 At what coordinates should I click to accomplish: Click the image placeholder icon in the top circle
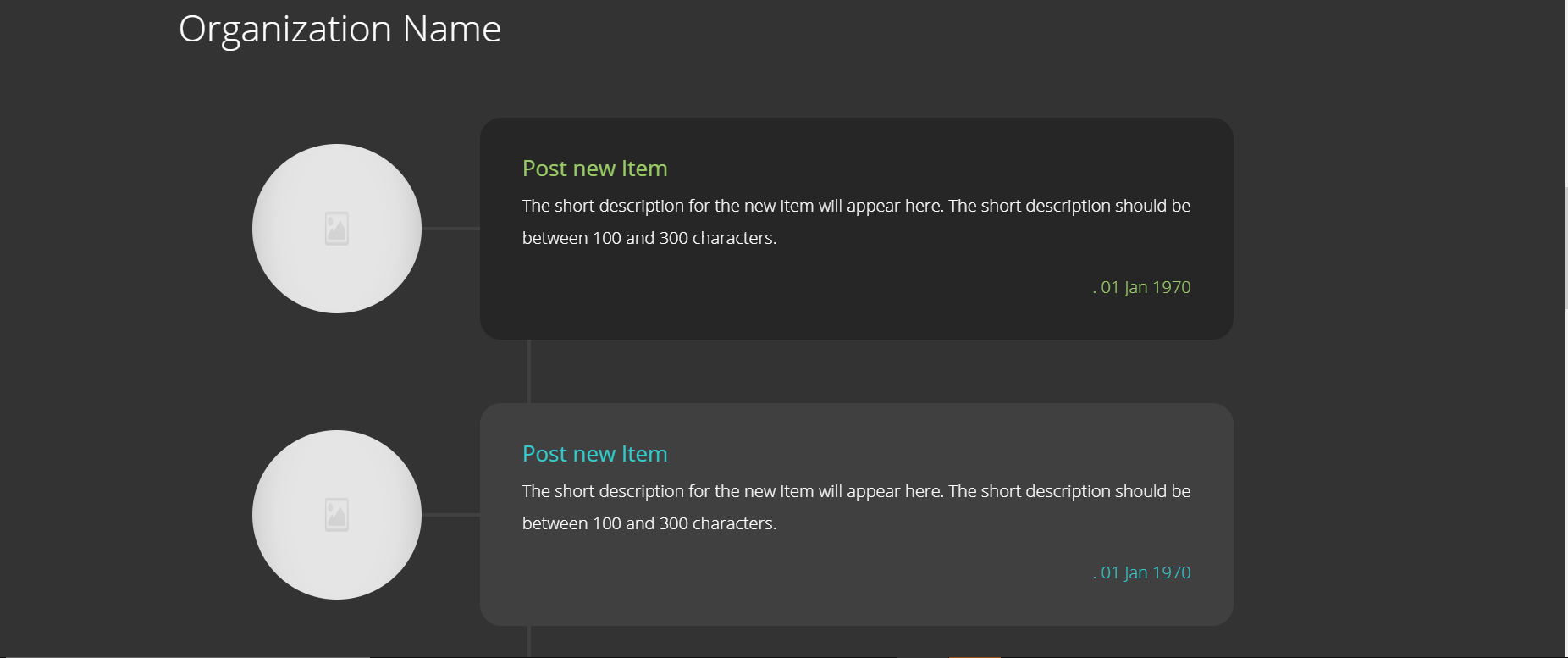pos(337,229)
